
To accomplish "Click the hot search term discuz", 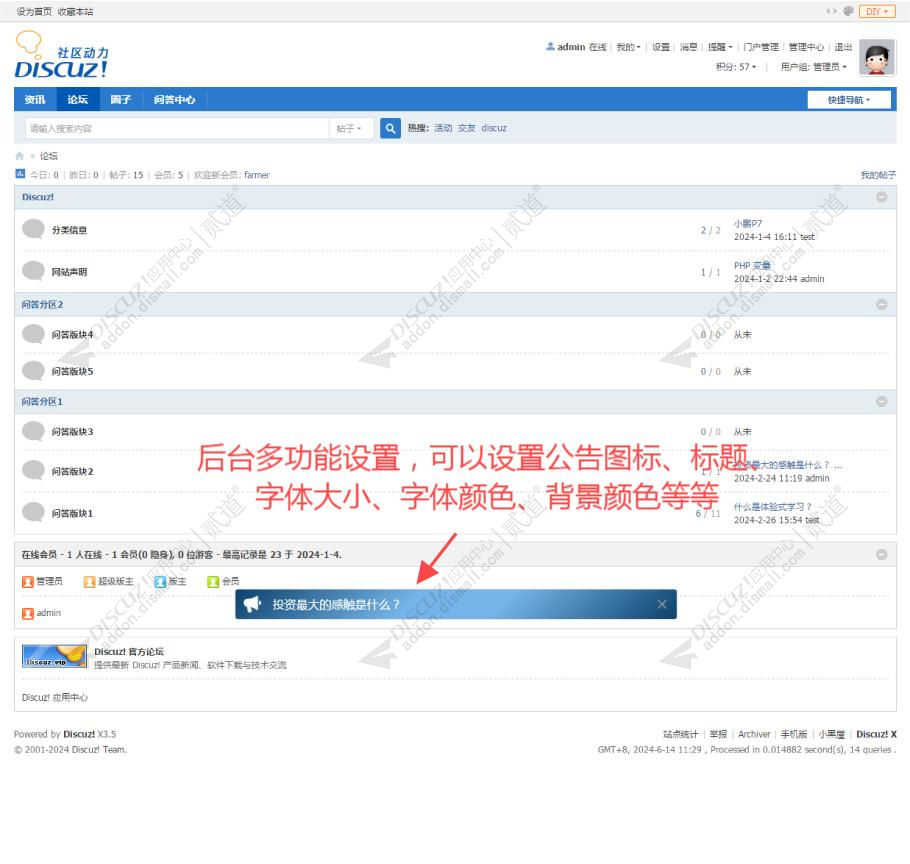I will 494,128.
